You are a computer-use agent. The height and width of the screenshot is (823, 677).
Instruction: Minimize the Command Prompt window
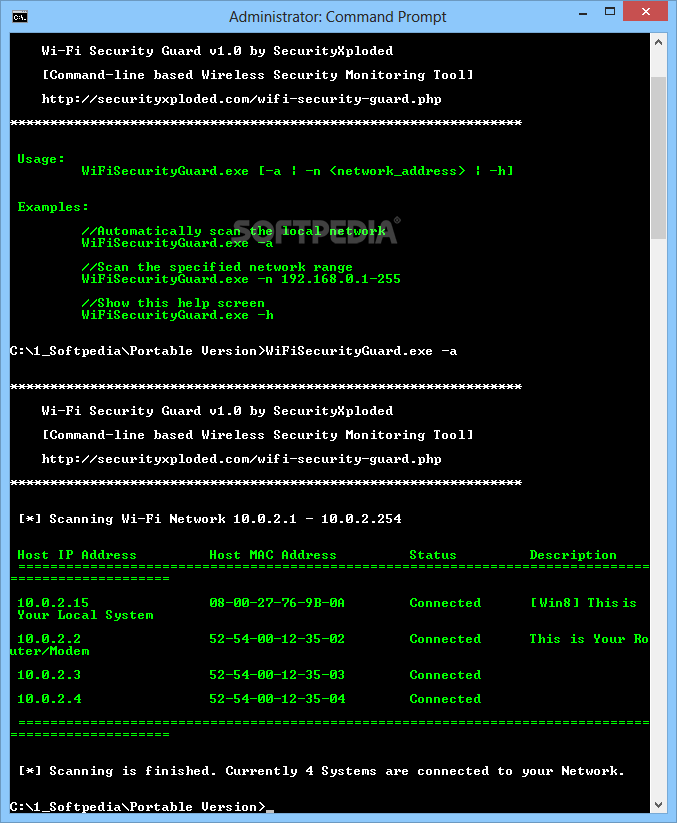(x=583, y=13)
